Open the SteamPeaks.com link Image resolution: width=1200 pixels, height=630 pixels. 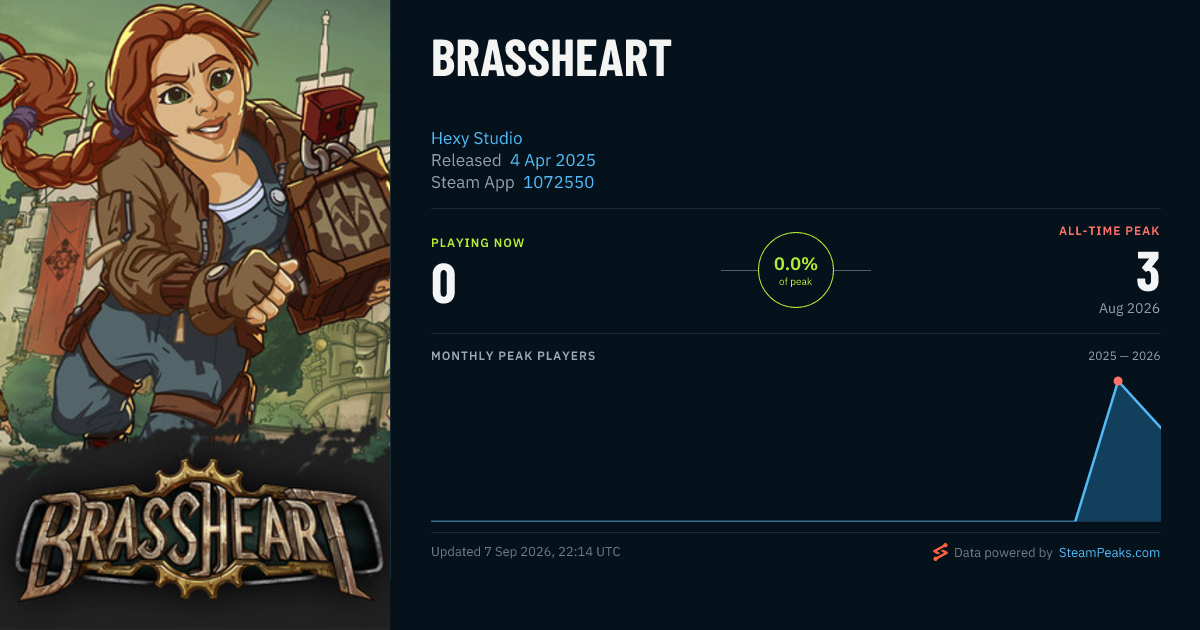[x=1109, y=552]
